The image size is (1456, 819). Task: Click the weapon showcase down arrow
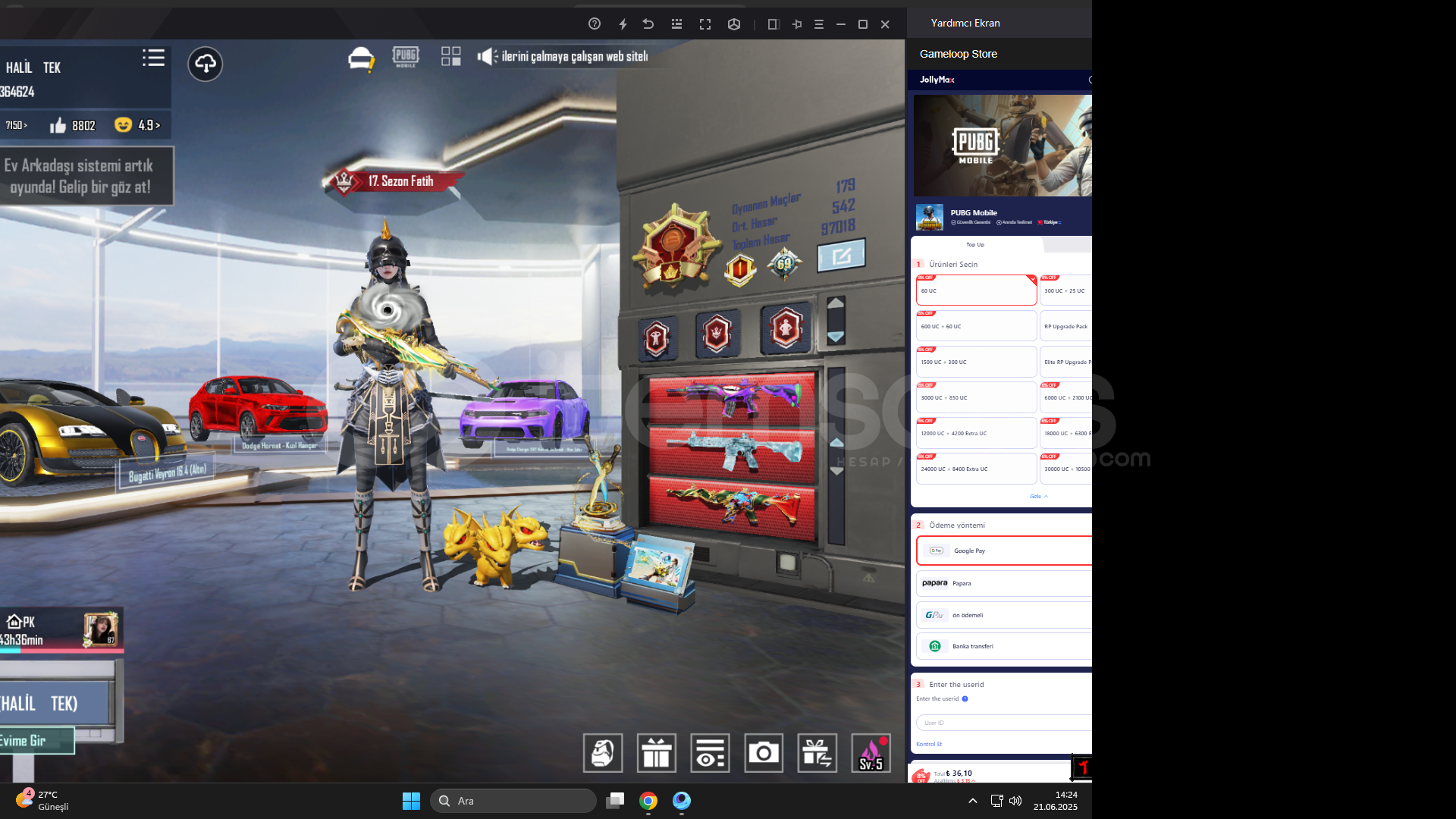tap(836, 471)
